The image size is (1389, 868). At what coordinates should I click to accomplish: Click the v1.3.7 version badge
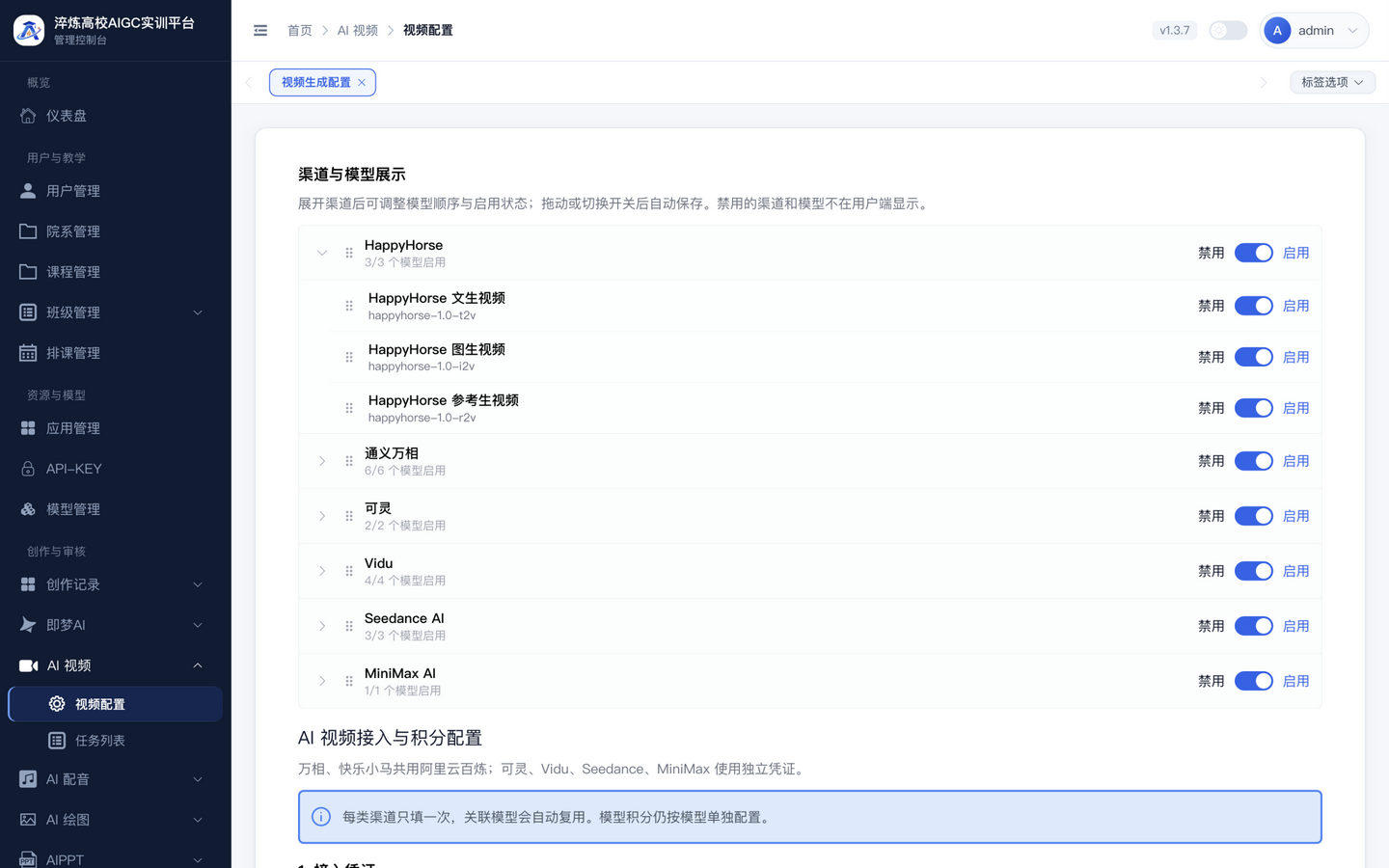(x=1174, y=31)
